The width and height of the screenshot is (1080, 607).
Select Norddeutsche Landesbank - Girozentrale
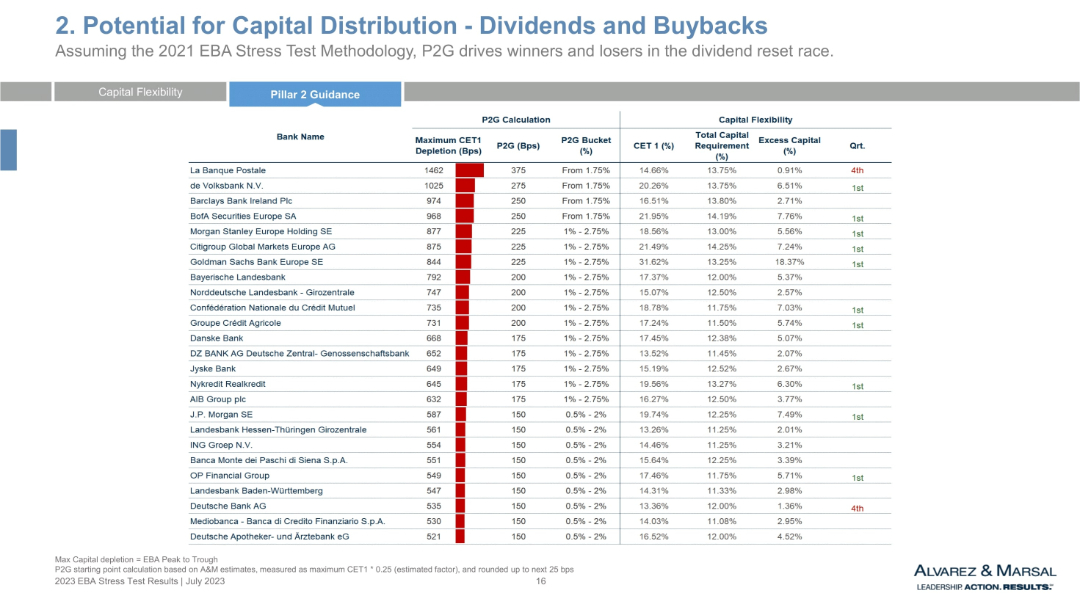coord(272,292)
